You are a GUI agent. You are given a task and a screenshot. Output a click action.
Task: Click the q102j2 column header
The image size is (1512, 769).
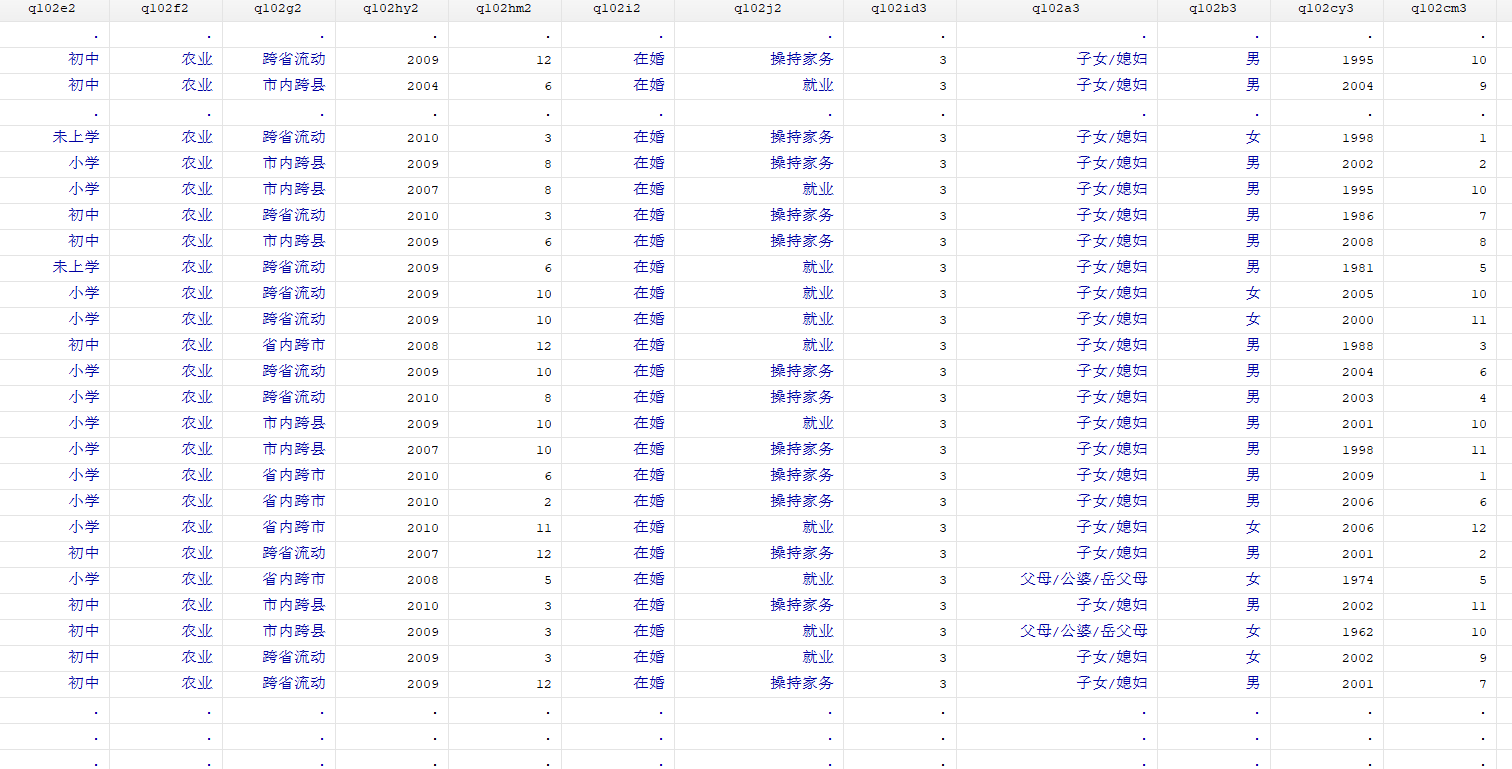[758, 9]
